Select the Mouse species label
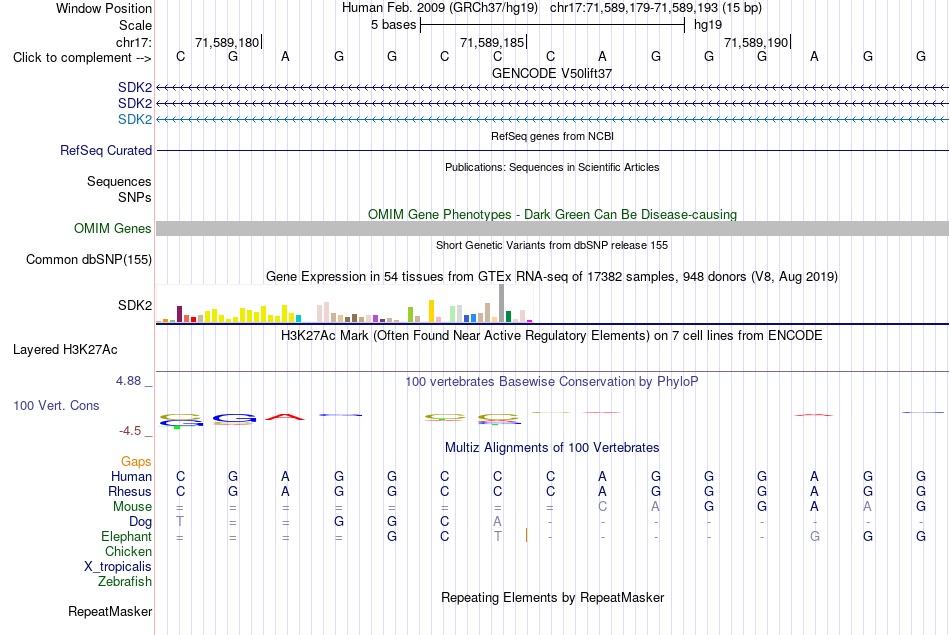950x635 pixels. pos(133,507)
